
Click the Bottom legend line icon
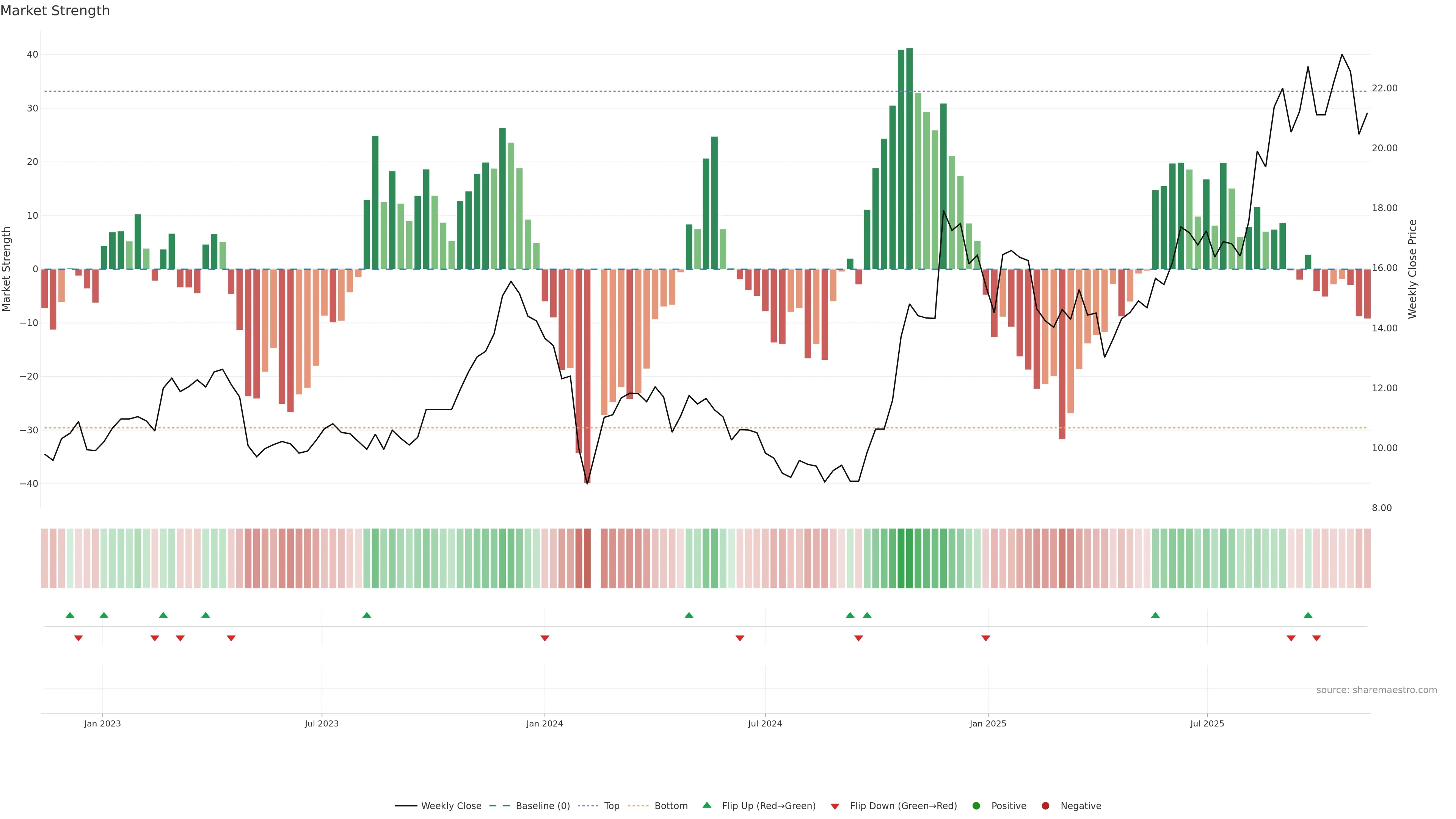(638, 806)
